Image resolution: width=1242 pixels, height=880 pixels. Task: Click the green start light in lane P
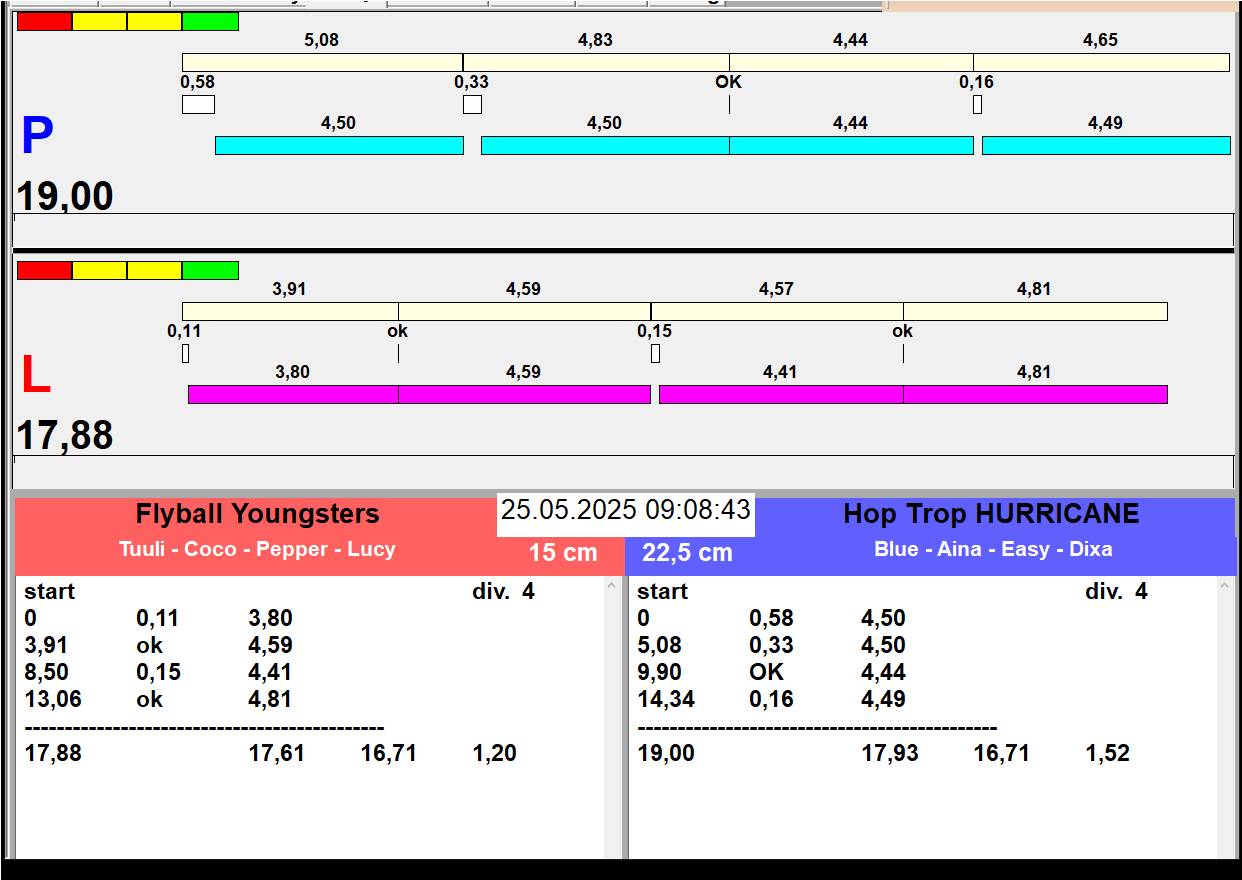click(210, 21)
